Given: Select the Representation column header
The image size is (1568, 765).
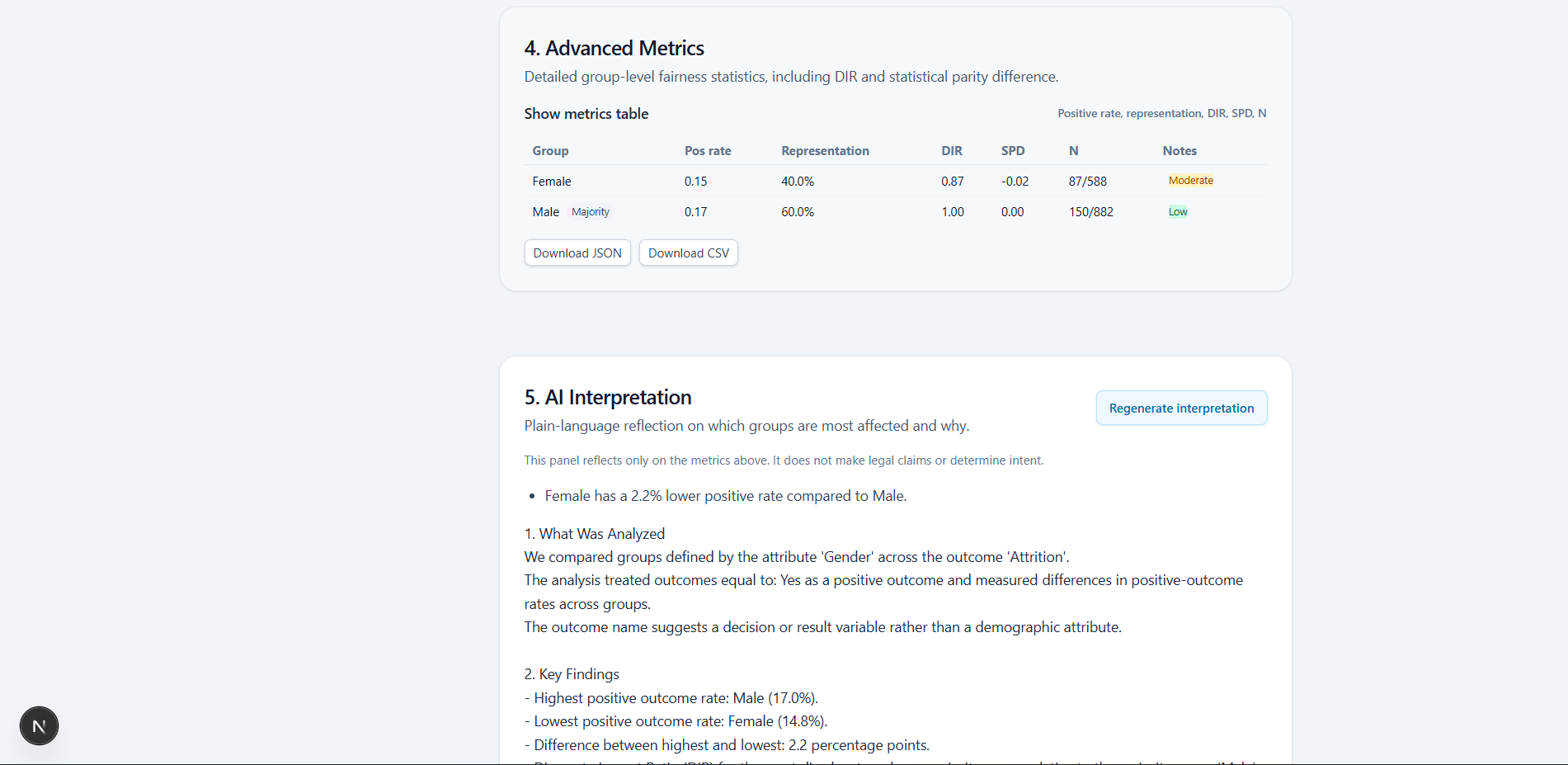Looking at the screenshot, I should point(825,151).
